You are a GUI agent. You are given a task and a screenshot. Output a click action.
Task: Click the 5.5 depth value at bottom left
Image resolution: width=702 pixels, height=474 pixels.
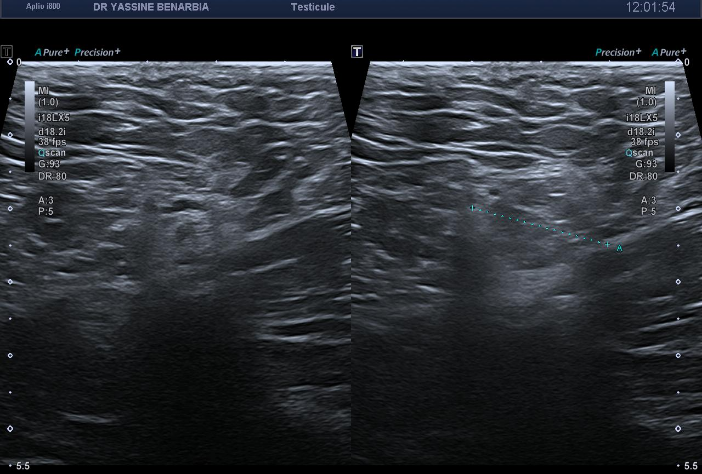coord(23,467)
